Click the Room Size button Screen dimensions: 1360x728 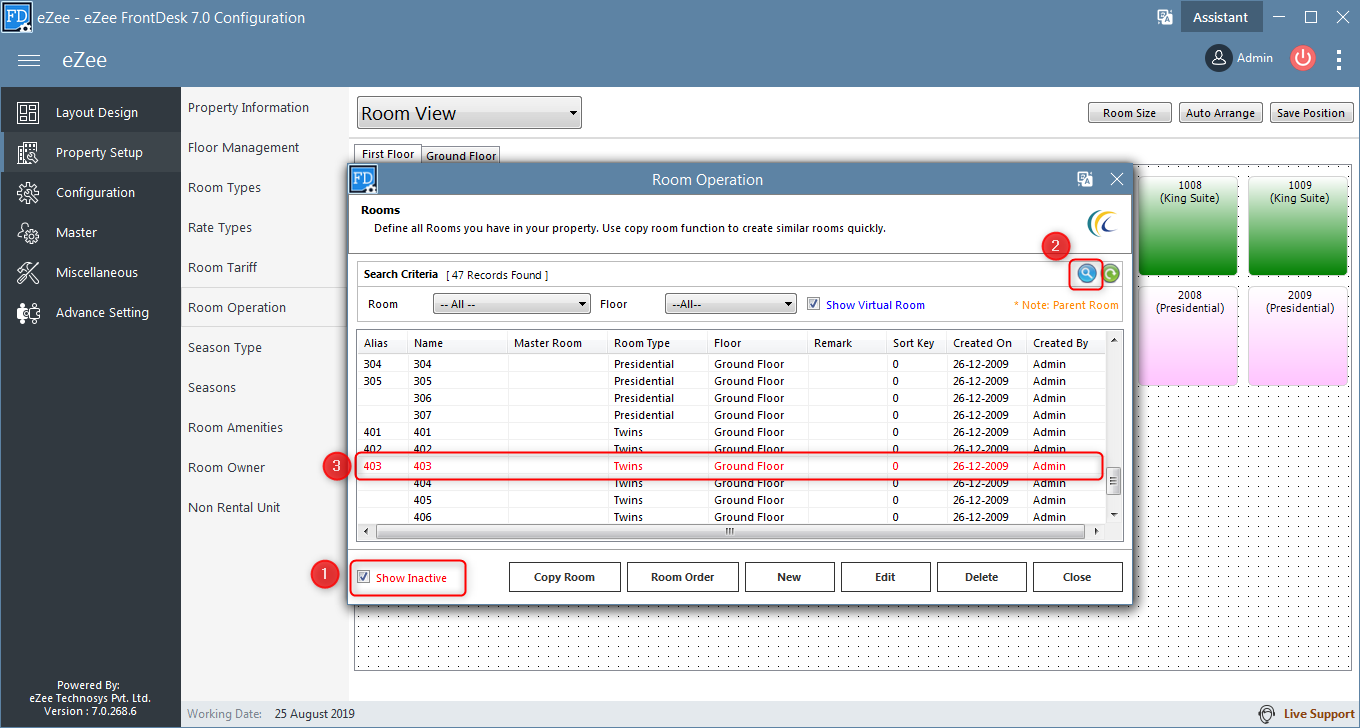(x=1129, y=113)
